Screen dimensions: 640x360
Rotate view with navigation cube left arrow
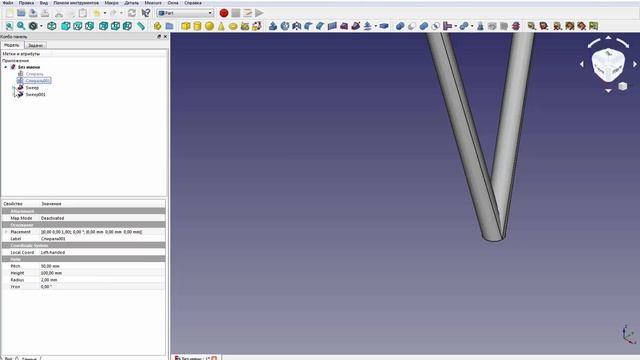pyautogui.click(x=582, y=64)
